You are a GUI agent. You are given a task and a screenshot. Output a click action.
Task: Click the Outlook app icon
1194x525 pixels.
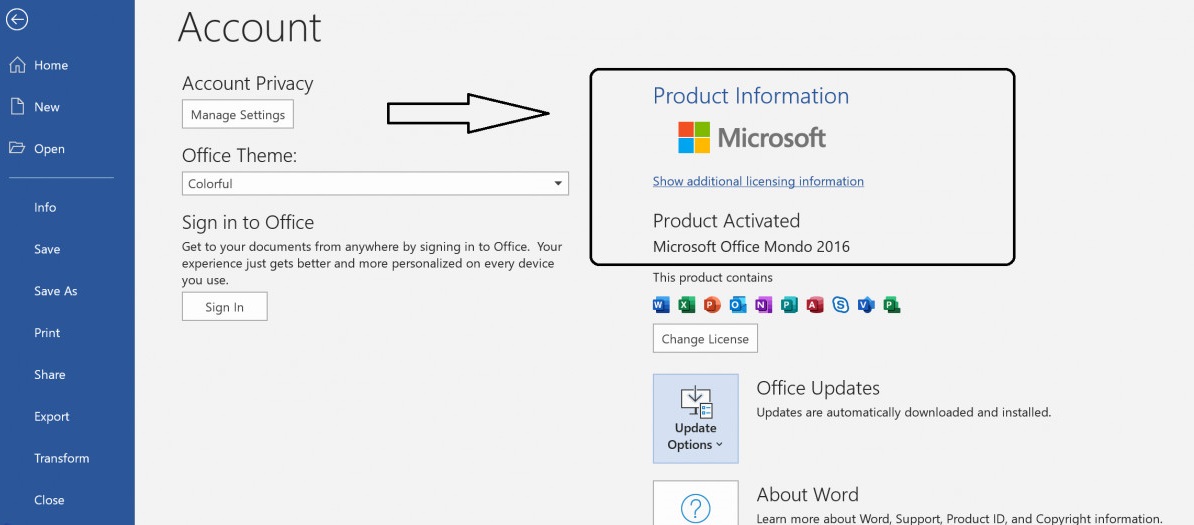click(738, 305)
